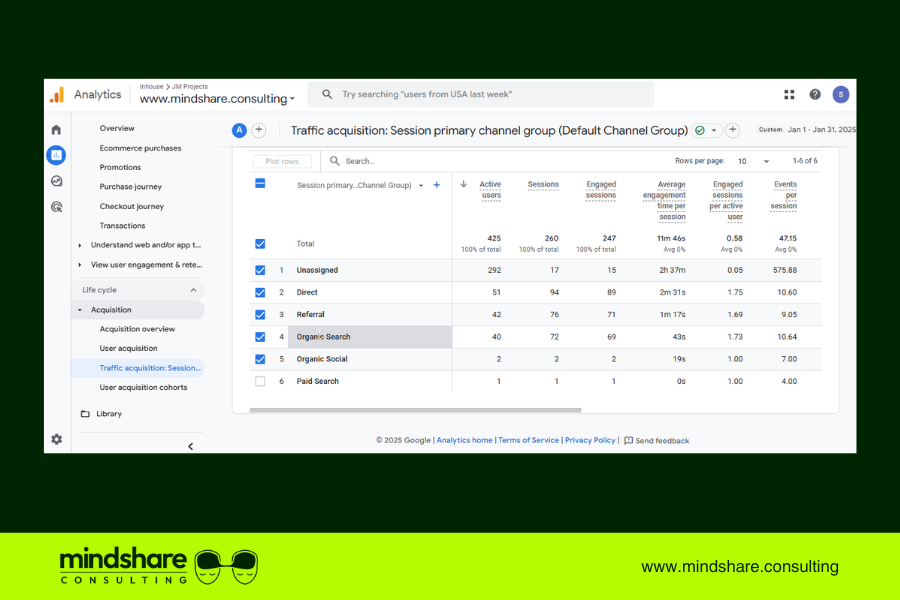Open the Checkout journey report

click(x=131, y=206)
